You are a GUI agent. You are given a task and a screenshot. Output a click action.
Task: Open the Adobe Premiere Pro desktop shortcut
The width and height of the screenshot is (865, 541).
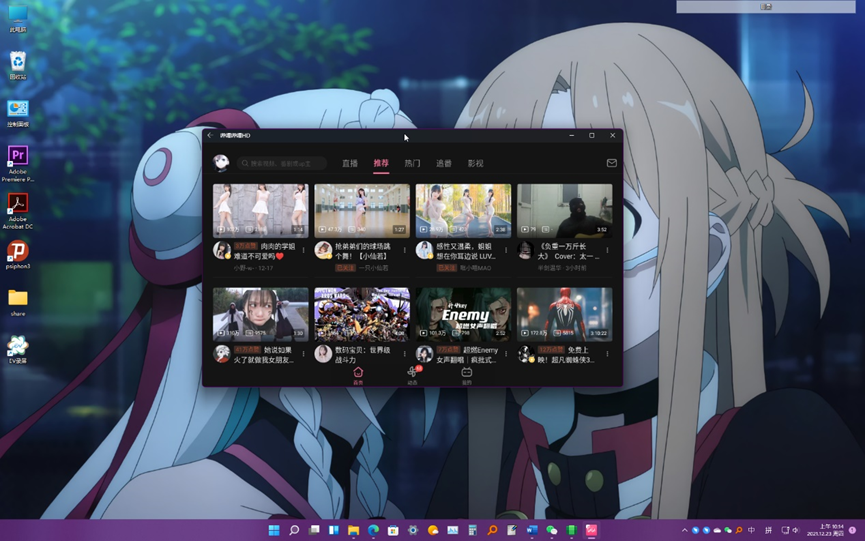[18, 164]
